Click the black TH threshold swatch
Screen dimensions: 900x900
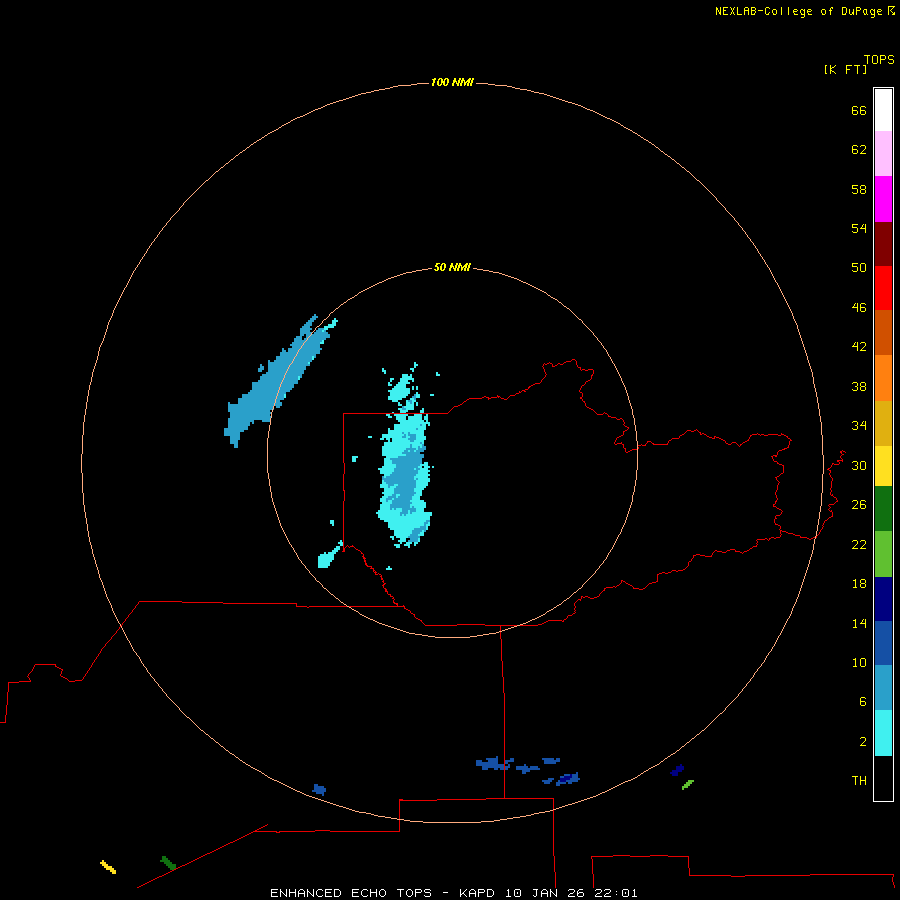[883, 778]
